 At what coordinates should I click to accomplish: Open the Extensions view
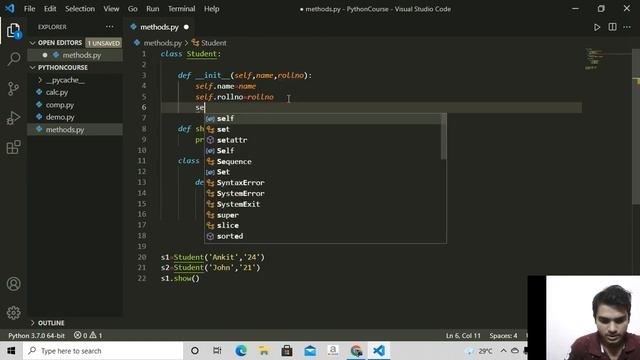click(13, 147)
